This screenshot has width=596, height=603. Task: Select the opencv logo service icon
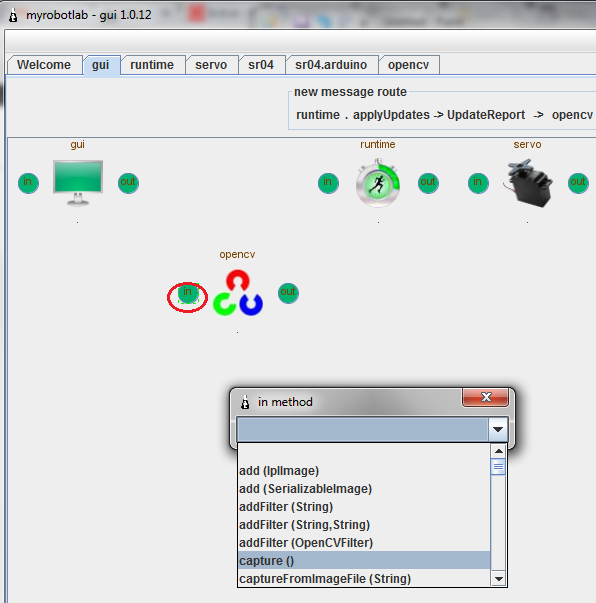click(x=238, y=293)
